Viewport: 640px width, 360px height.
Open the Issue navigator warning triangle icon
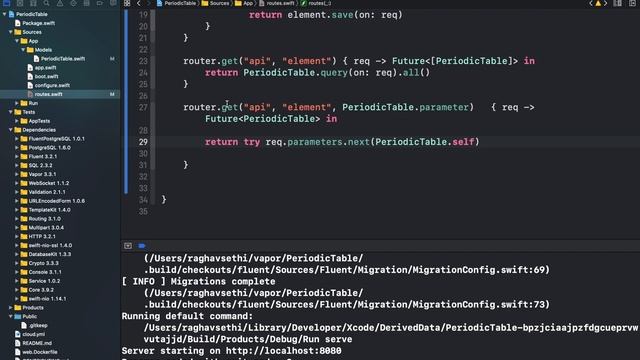click(x=60, y=3)
